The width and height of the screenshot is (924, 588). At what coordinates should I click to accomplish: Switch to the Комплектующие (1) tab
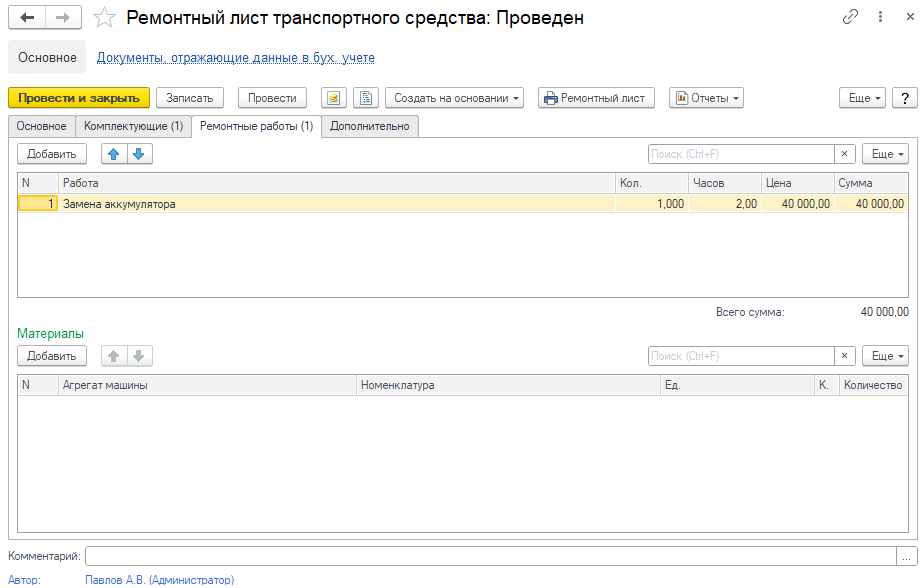[x=133, y=126]
